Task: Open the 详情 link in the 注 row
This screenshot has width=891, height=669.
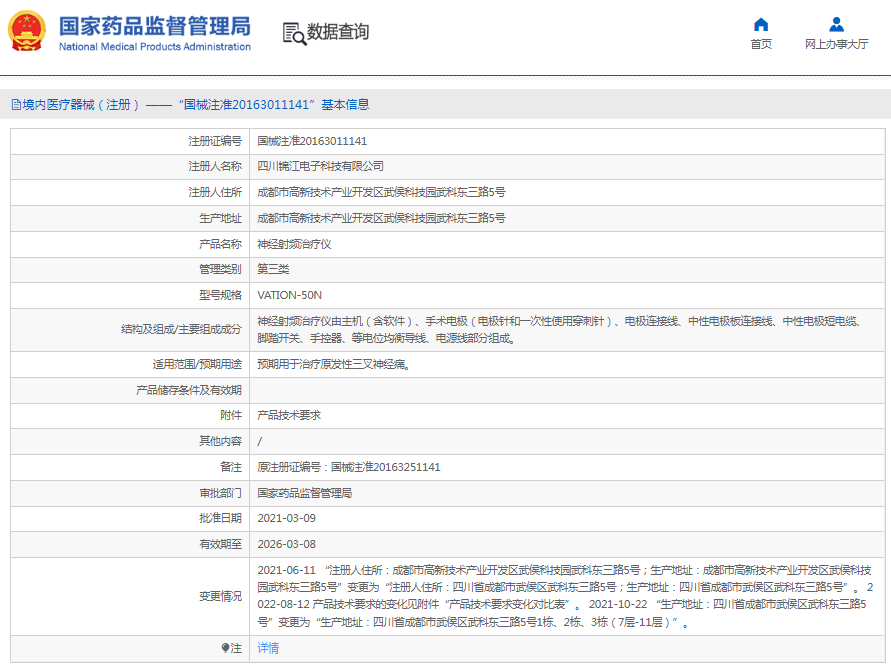Action: [268, 648]
